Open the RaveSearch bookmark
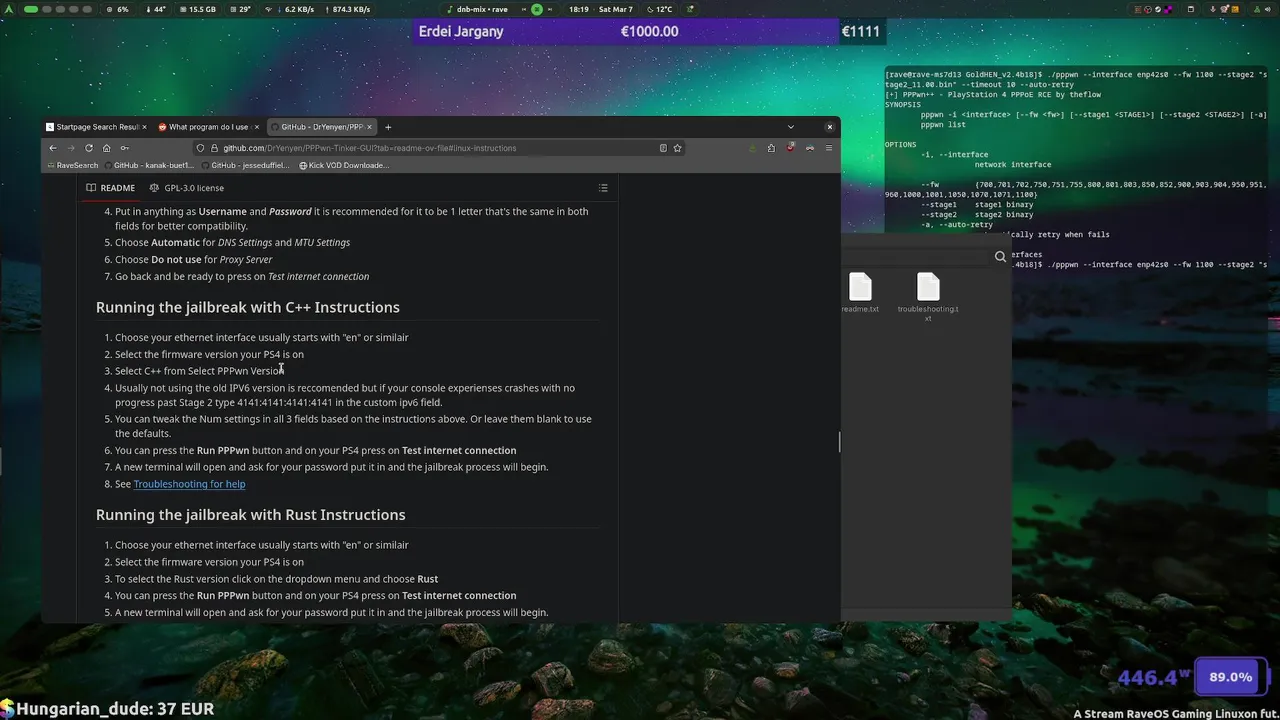Image resolution: width=1280 pixels, height=720 pixels. pyautogui.click(x=72, y=165)
